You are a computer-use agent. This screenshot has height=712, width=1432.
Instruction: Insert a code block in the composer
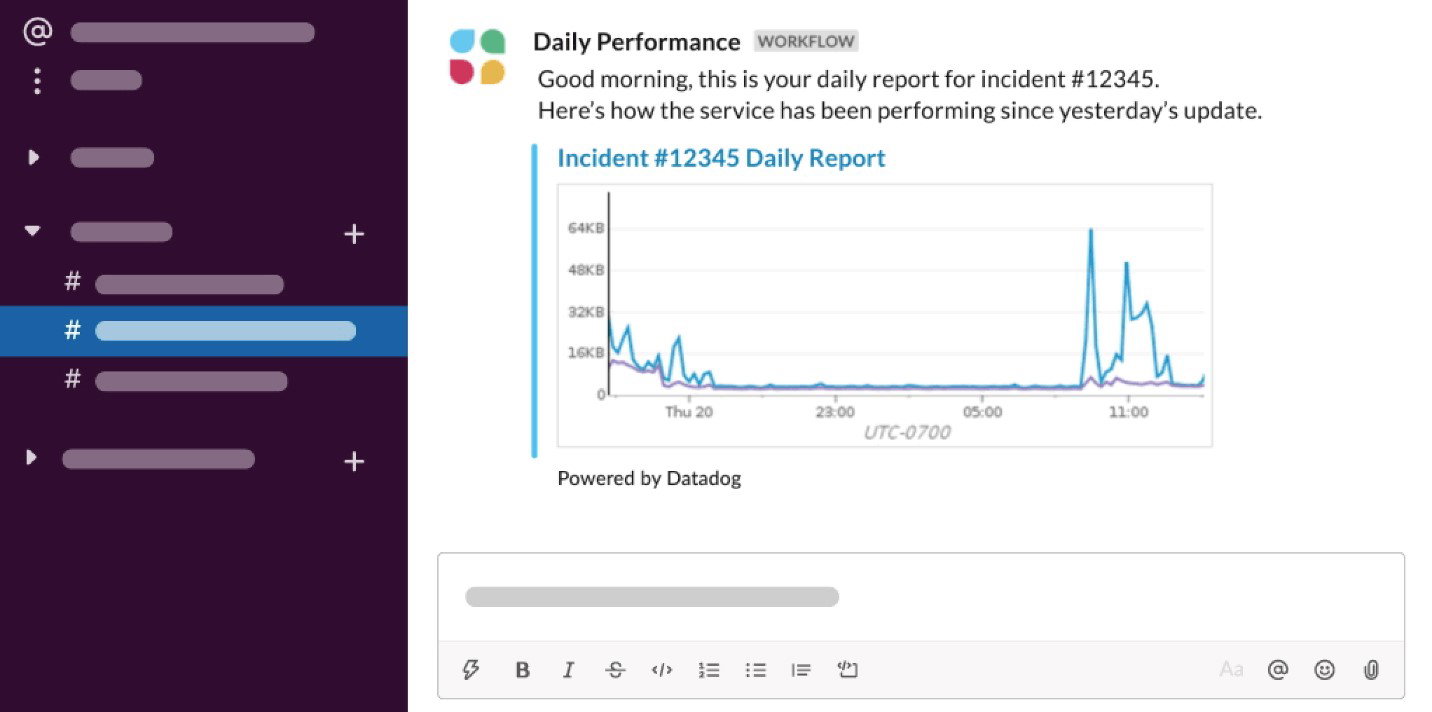point(847,670)
